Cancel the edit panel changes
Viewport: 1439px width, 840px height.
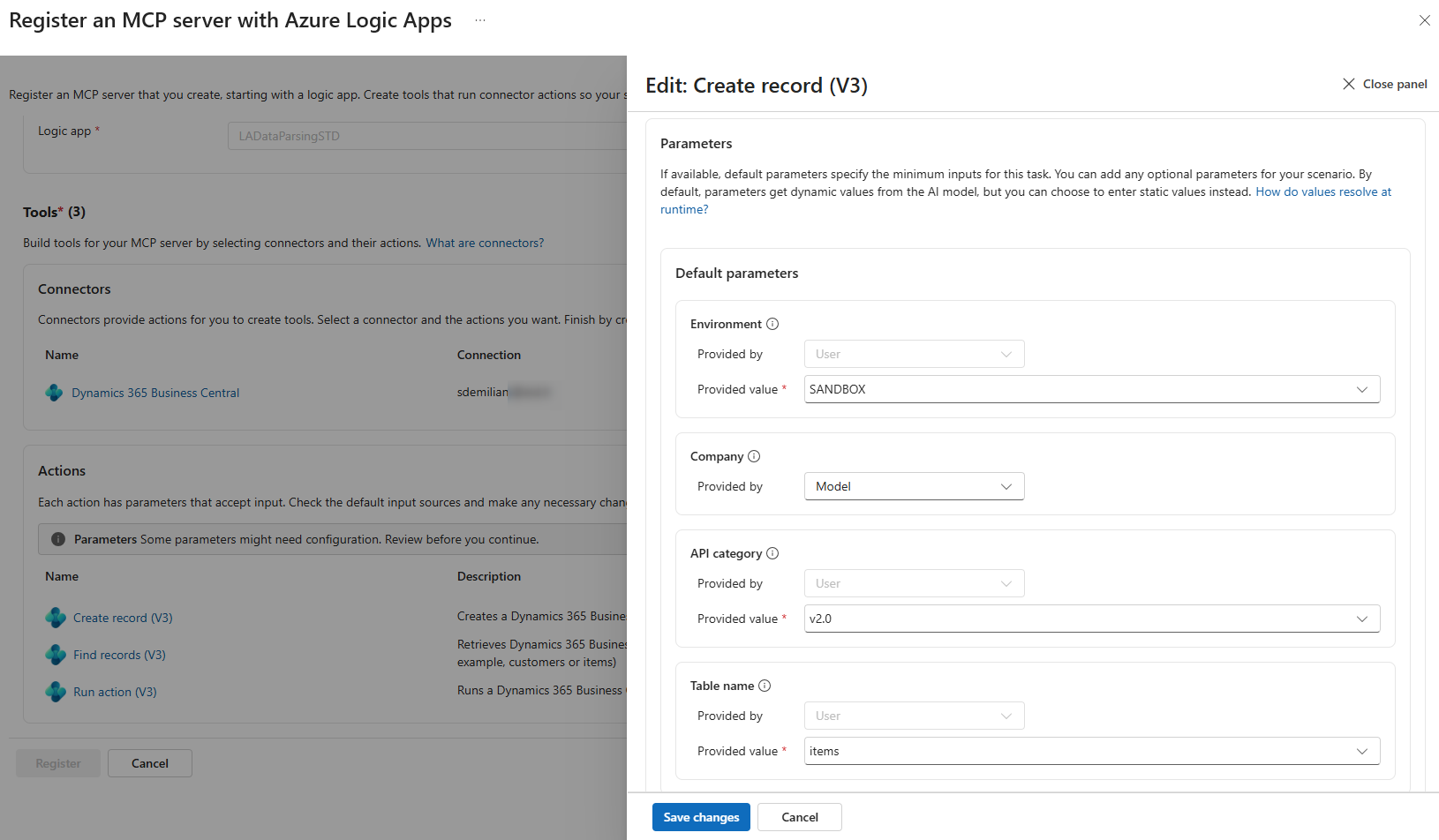[799, 817]
